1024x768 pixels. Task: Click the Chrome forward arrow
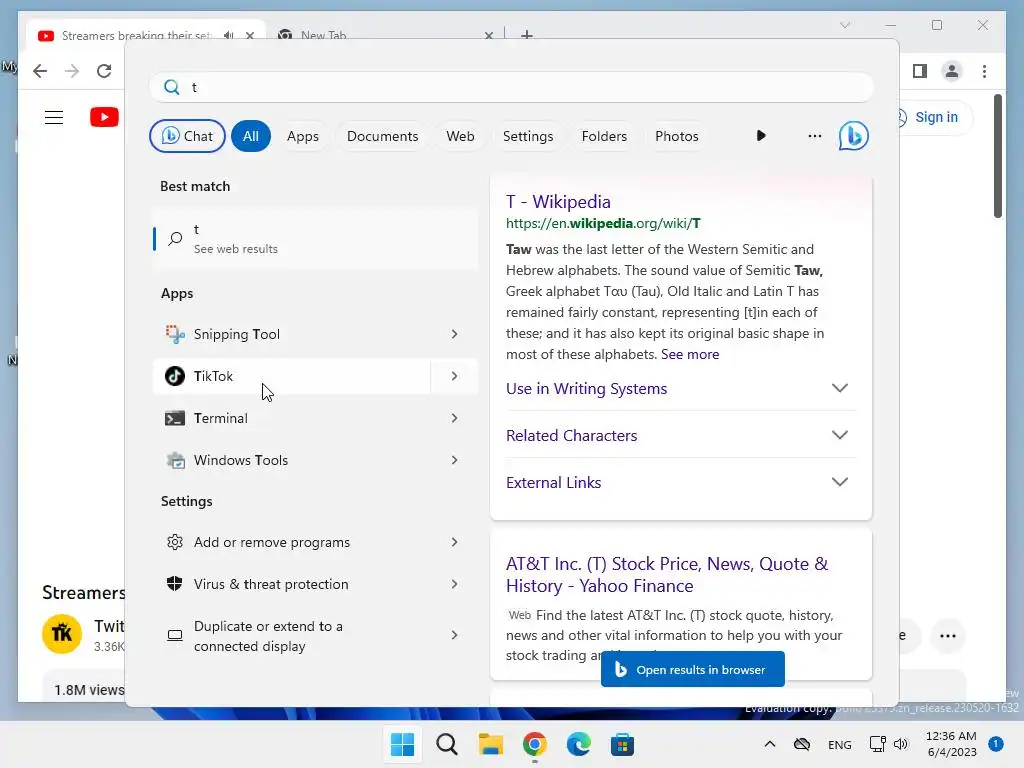click(72, 71)
